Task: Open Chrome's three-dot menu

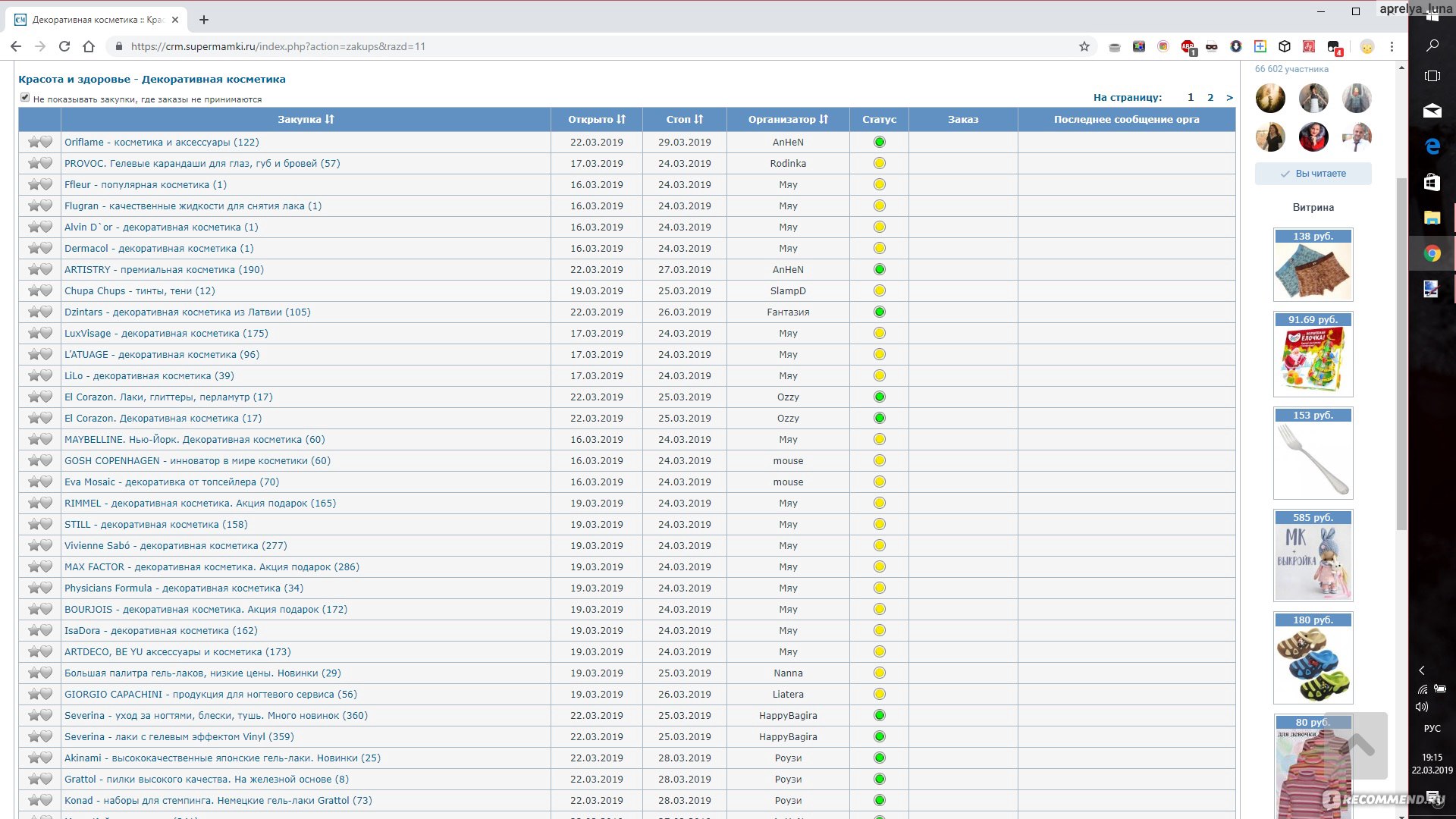Action: [1392, 47]
